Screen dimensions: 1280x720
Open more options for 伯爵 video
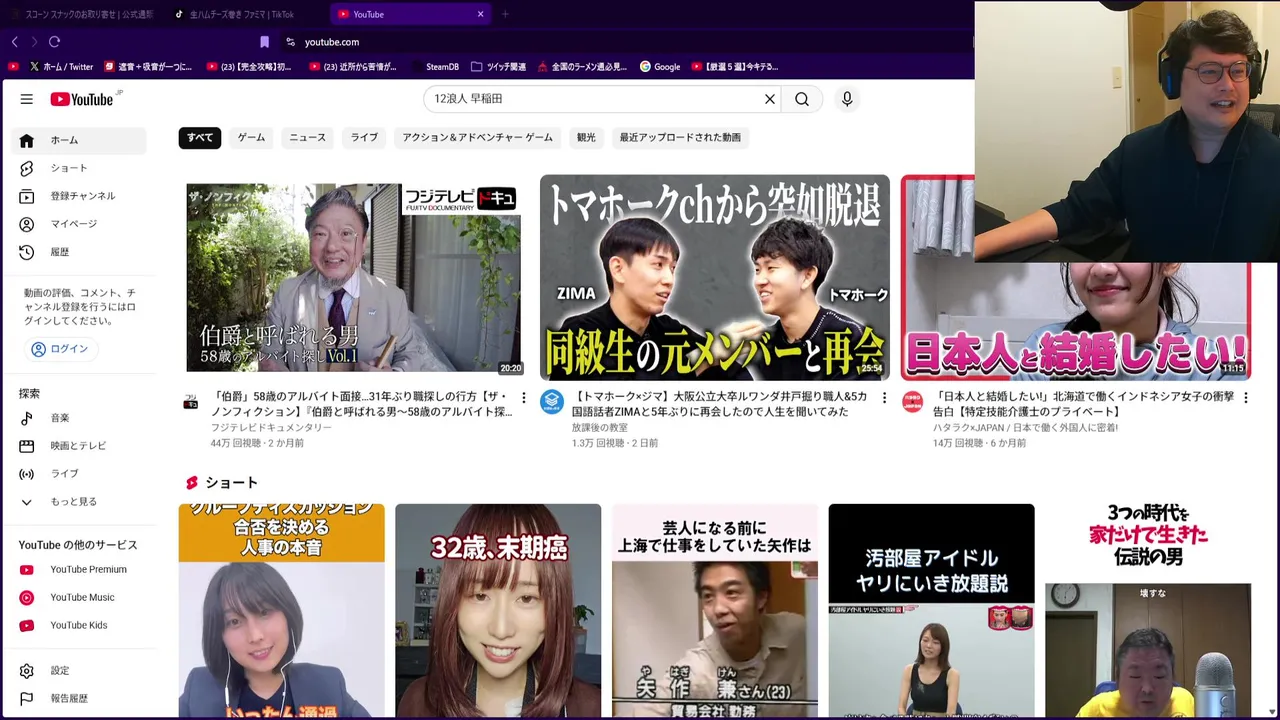point(523,398)
